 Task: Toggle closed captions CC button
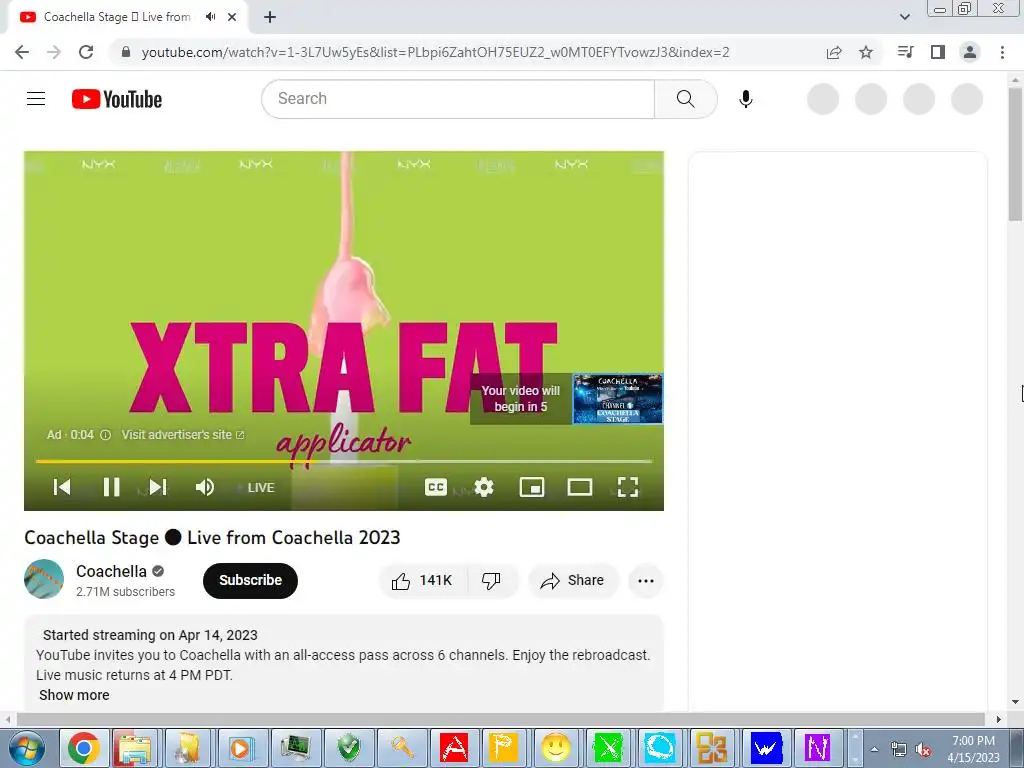click(436, 487)
